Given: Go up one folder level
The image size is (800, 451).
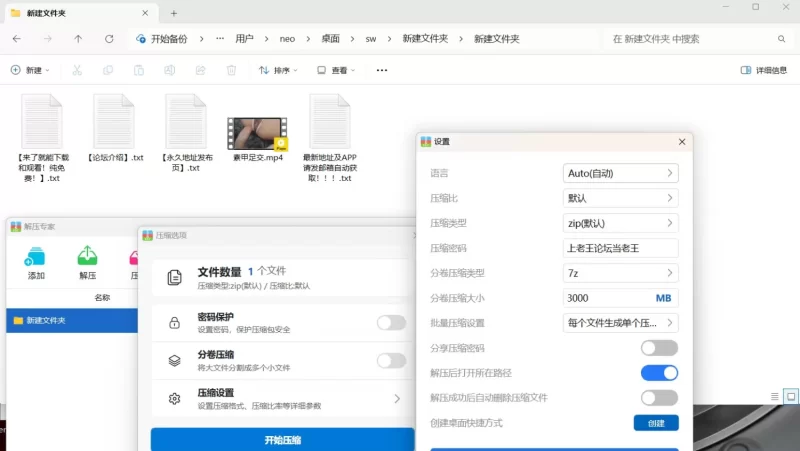Looking at the screenshot, I should pos(78,39).
